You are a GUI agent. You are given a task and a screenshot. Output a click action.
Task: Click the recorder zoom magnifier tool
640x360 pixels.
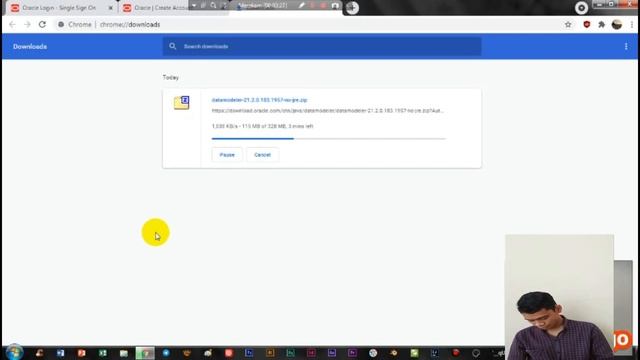tap(213, 5)
